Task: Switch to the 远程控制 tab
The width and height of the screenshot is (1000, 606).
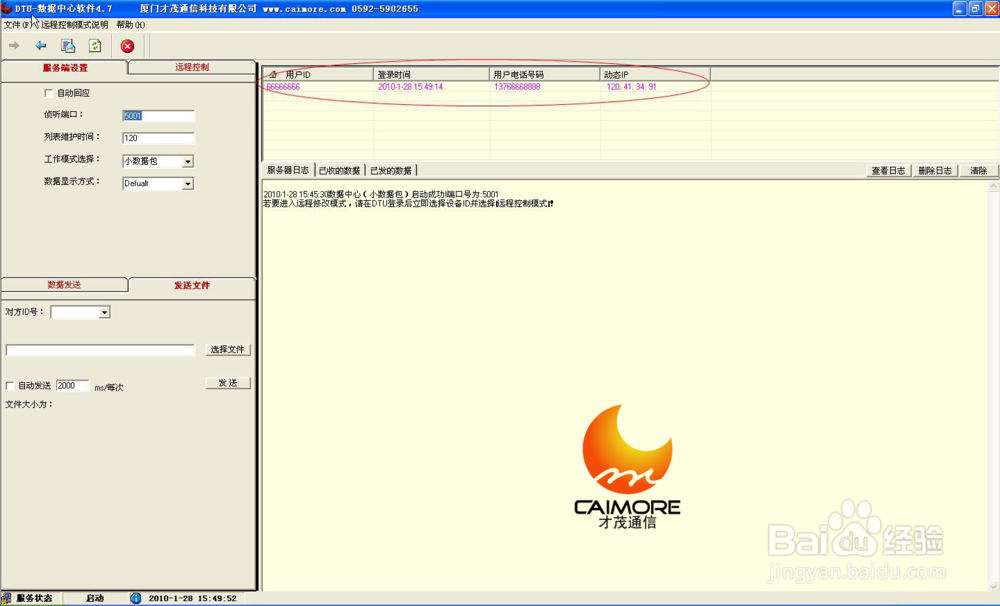Action: tap(192, 67)
